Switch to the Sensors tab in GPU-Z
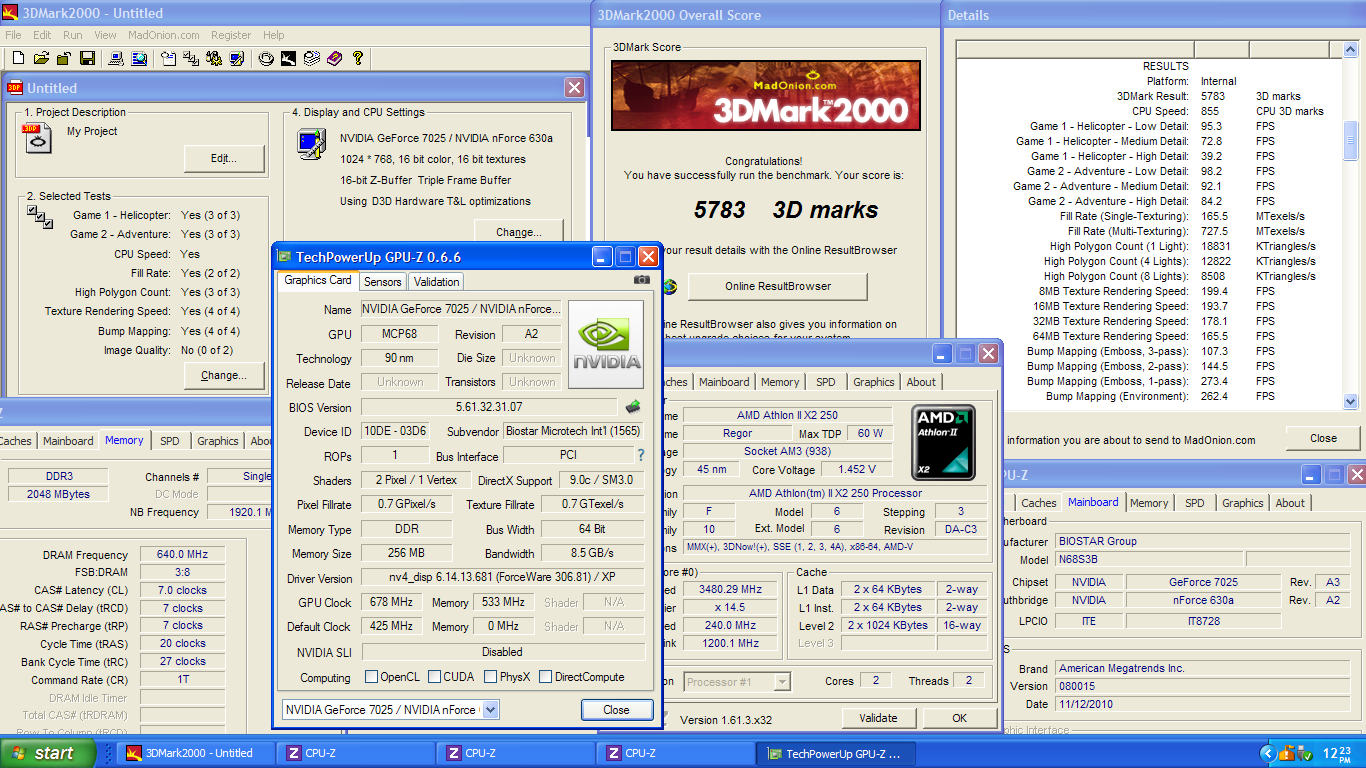Screen dimensions: 1366x768 [383, 282]
